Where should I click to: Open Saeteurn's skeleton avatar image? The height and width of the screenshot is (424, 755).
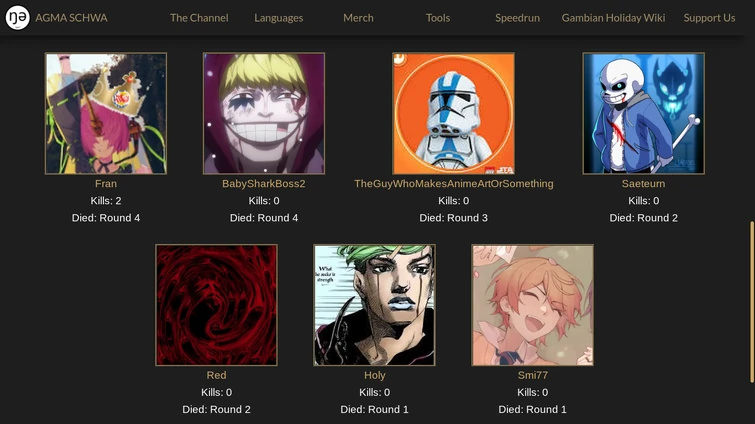click(x=643, y=113)
